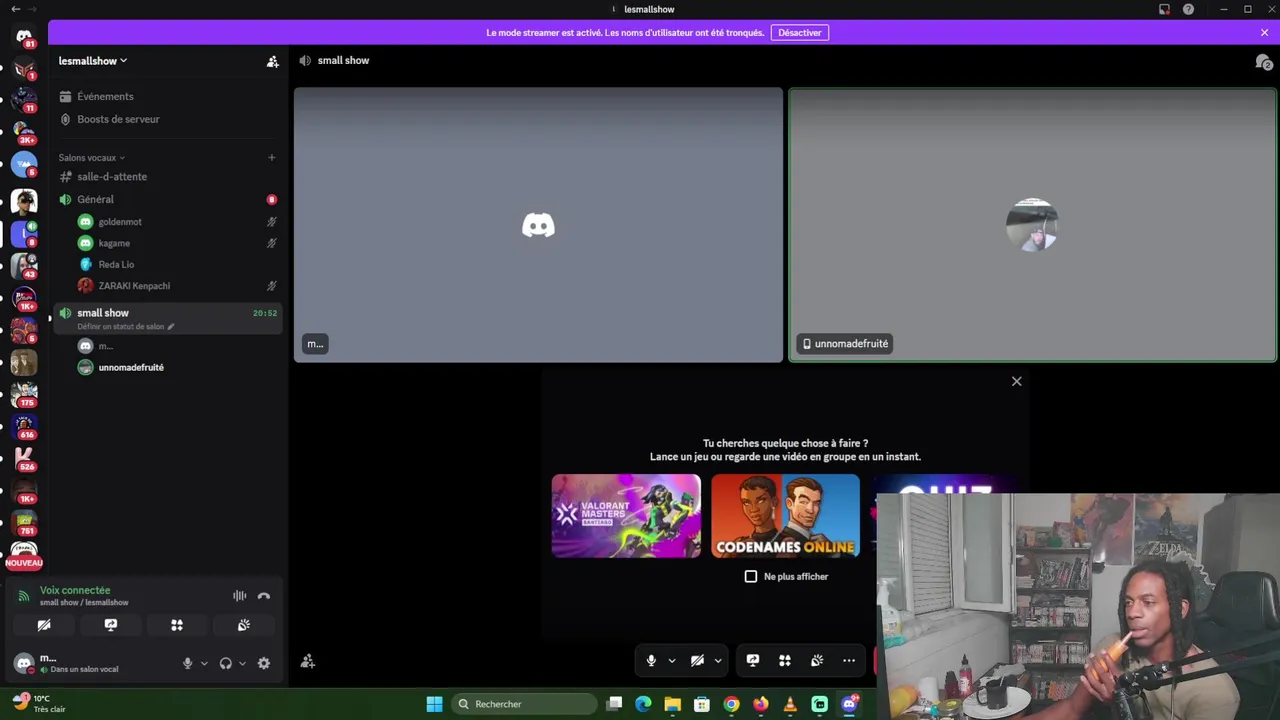Share your screen from voice panel
This screenshot has width=1280, height=720.
(111, 625)
